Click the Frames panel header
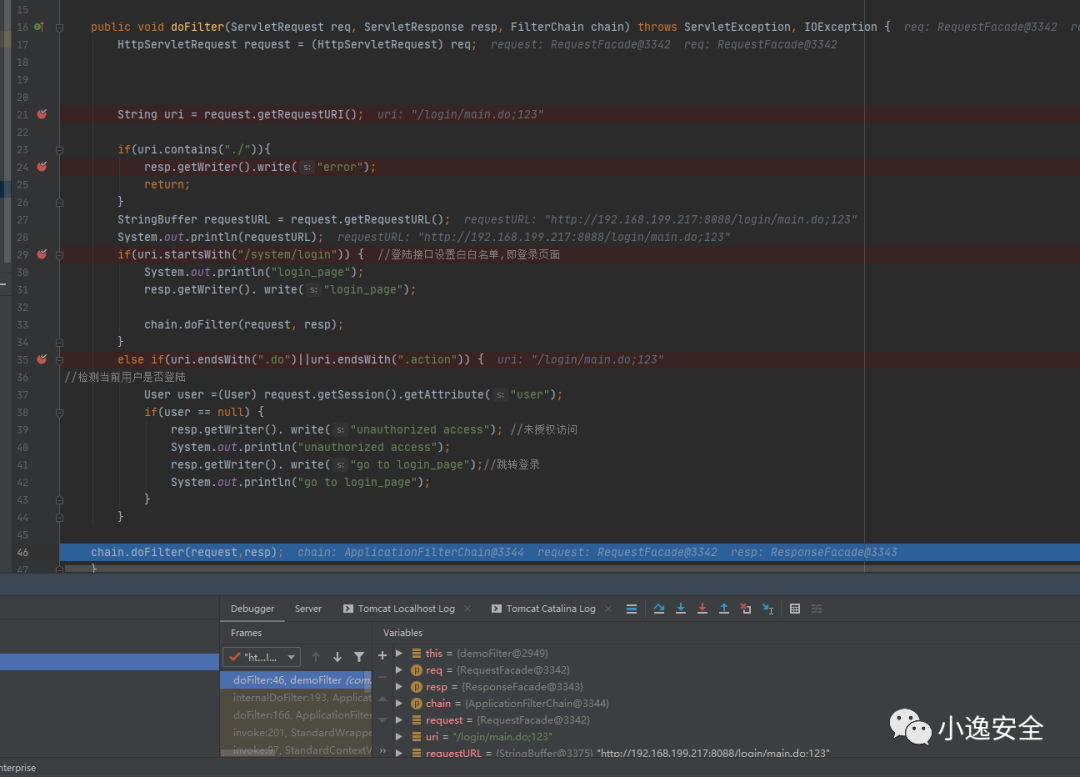The width and height of the screenshot is (1080, 777). [246, 632]
